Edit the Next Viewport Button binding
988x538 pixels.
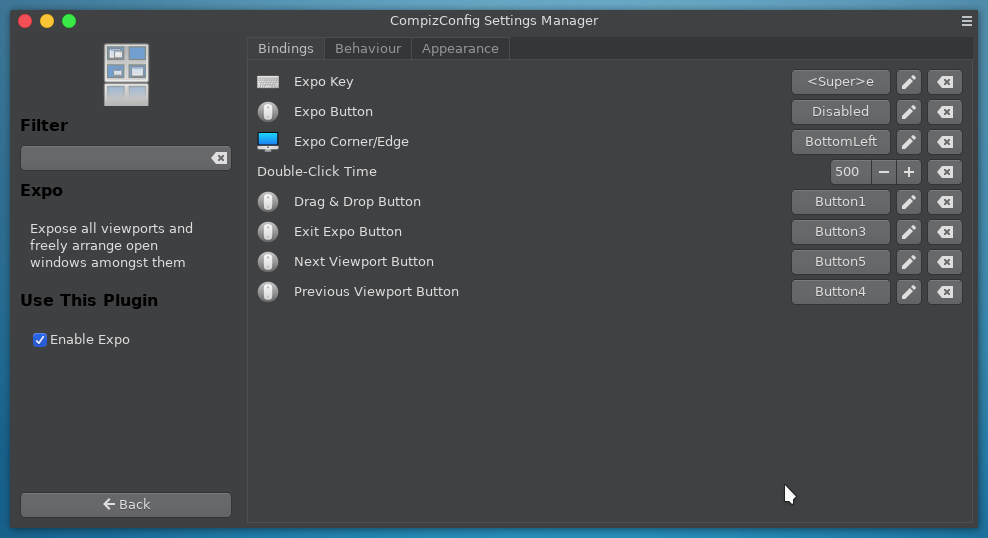tap(908, 262)
